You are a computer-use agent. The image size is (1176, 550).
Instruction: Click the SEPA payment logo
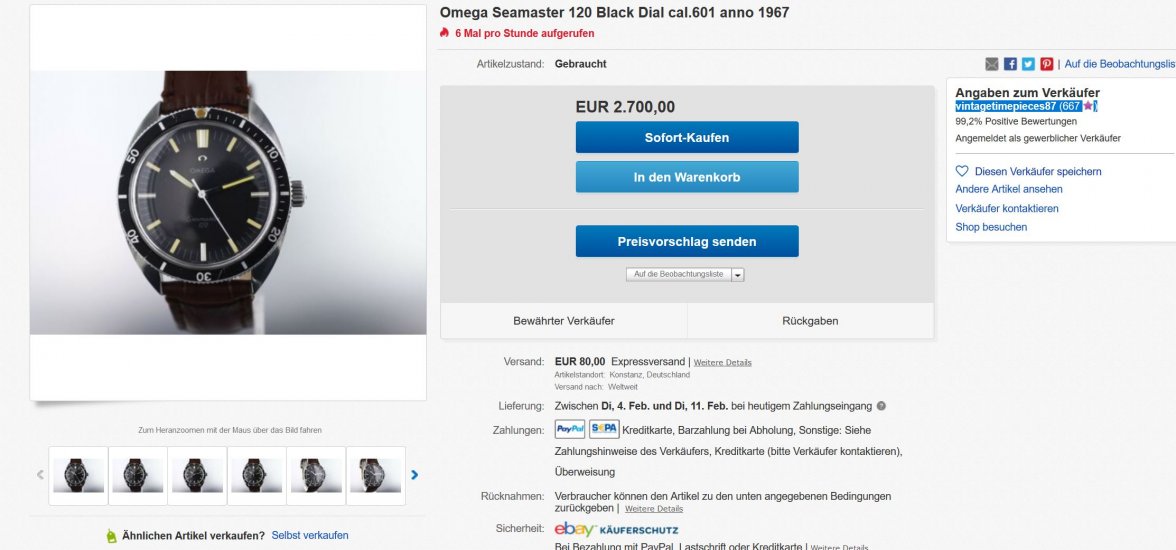tap(604, 429)
